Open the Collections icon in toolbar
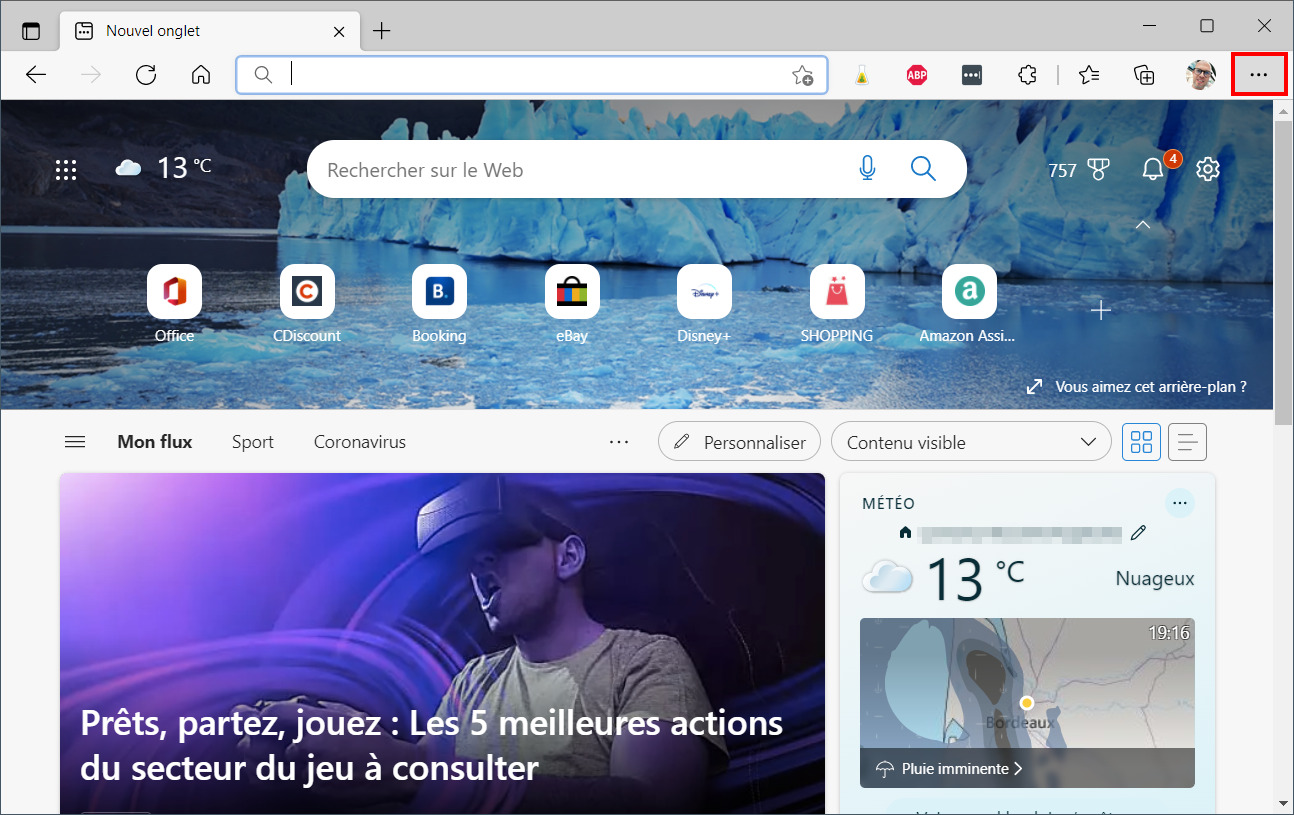This screenshot has width=1294, height=815. pos(1144,75)
